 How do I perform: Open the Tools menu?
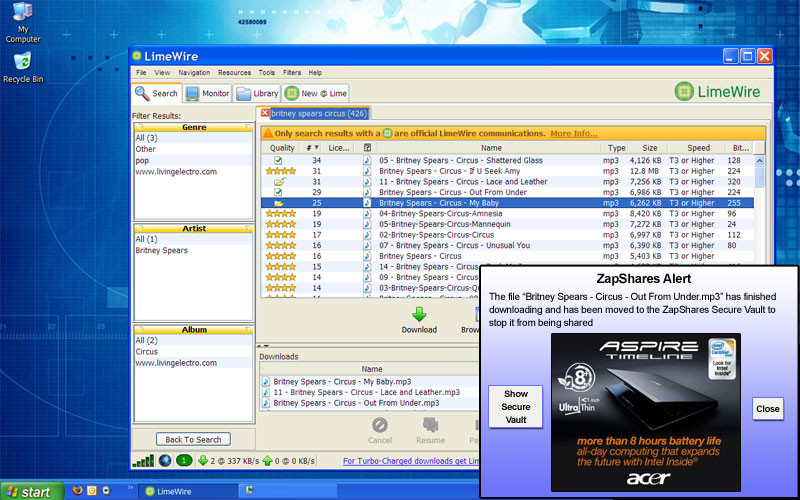pyautogui.click(x=266, y=72)
